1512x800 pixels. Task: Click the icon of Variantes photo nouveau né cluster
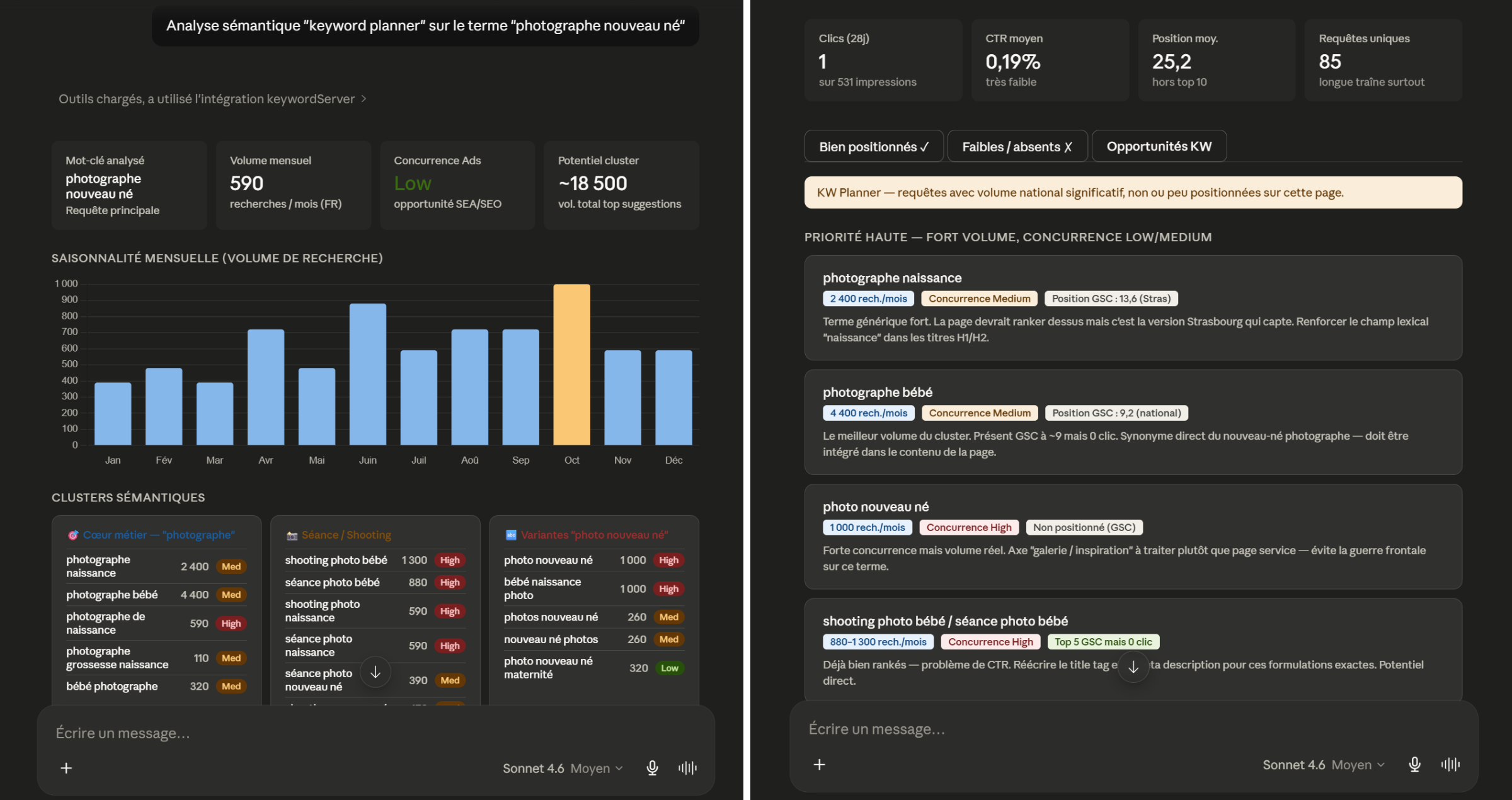(x=511, y=535)
